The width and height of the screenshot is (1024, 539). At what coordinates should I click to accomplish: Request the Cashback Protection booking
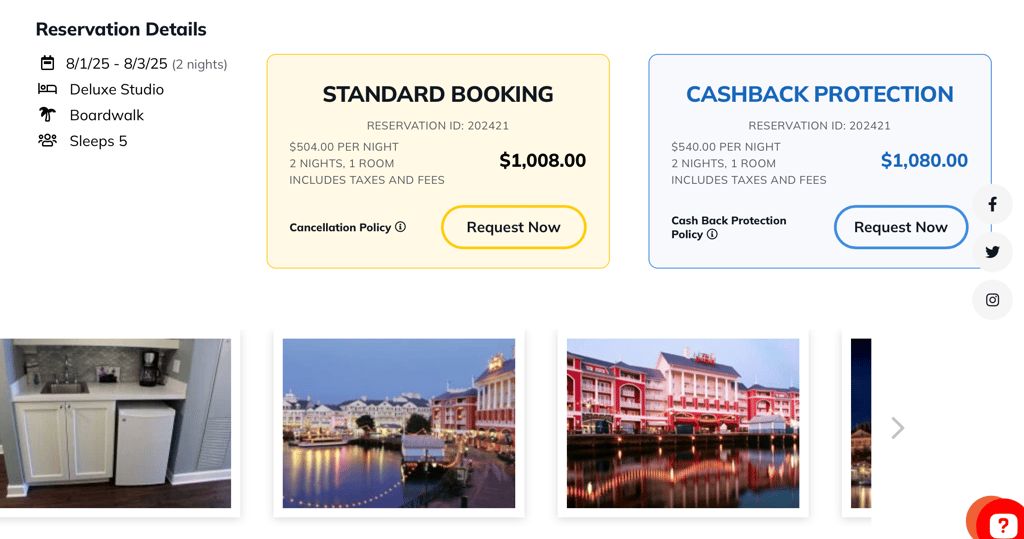(x=900, y=227)
